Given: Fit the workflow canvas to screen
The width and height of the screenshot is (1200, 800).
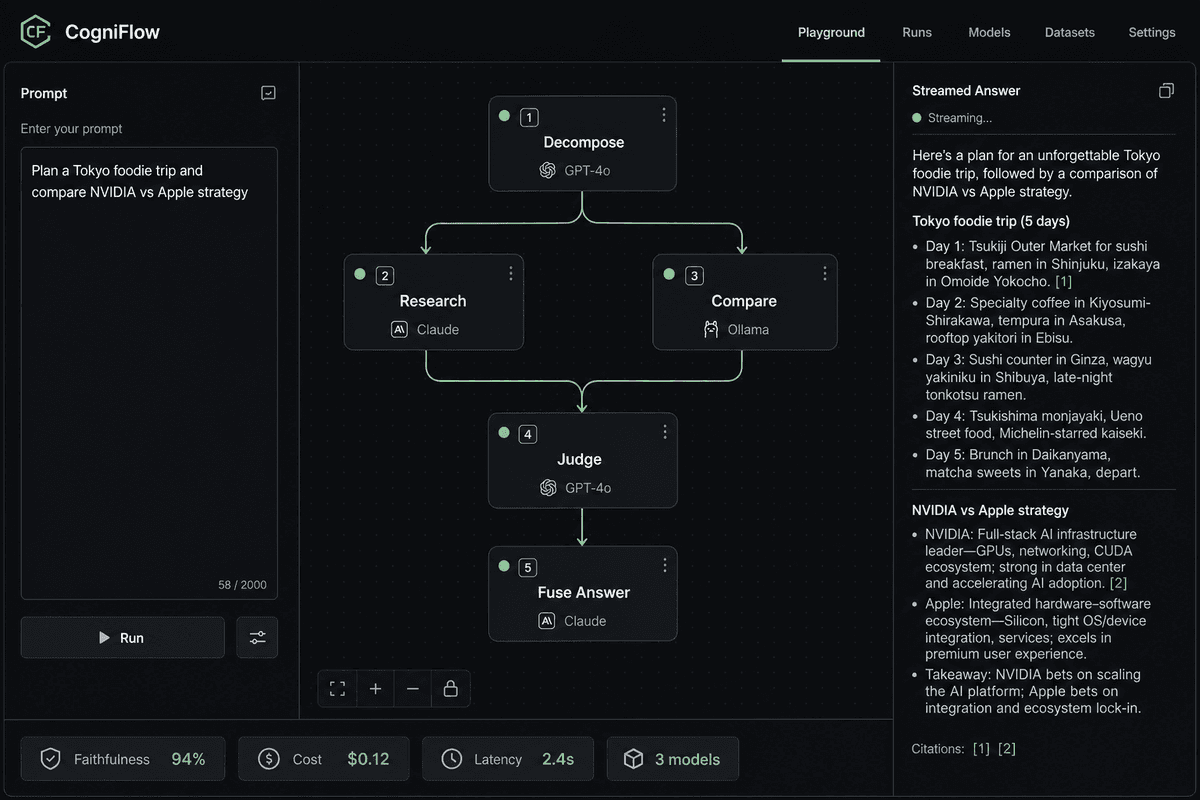Looking at the screenshot, I should (x=337, y=688).
